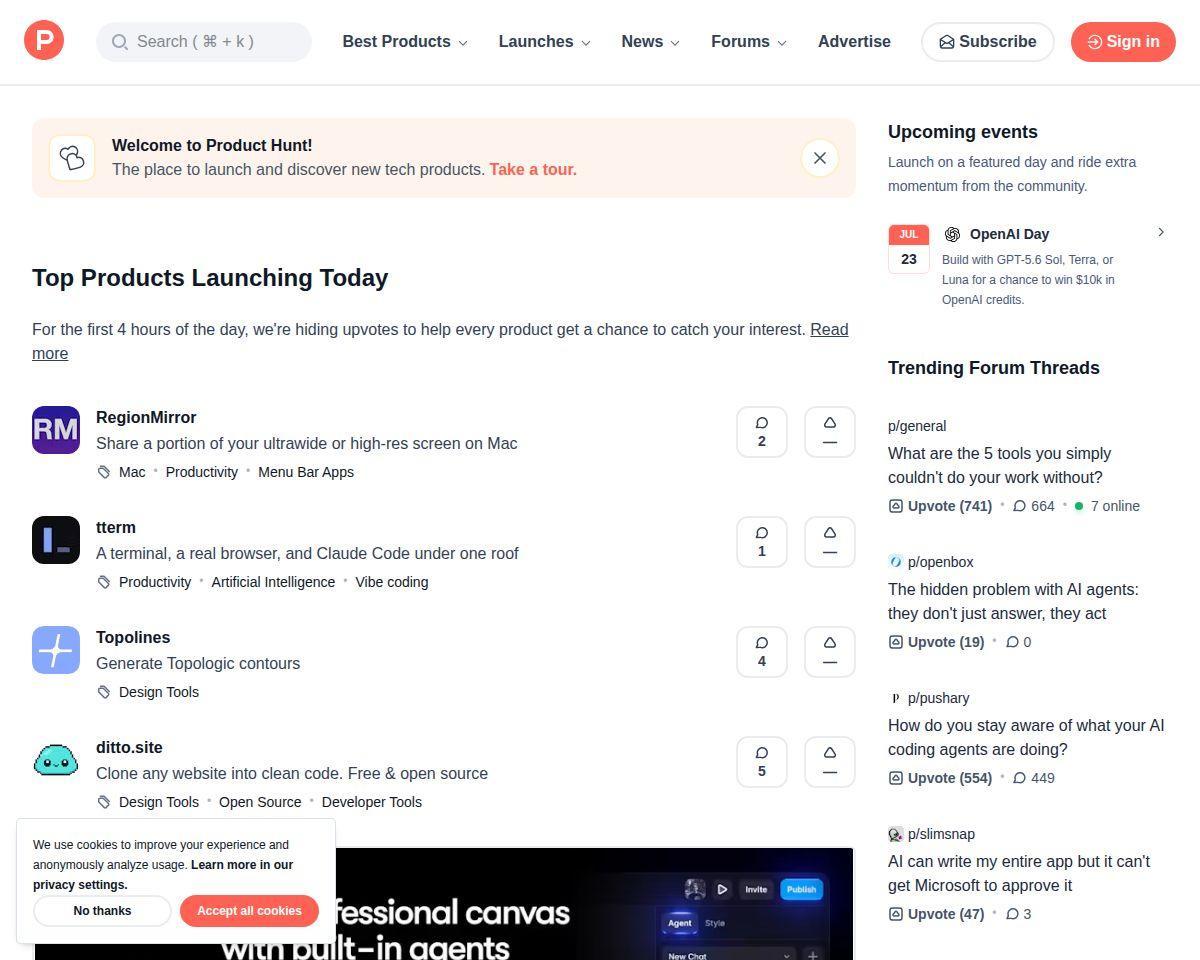The image size is (1200, 960).
Task: Open the hidden problem with AI agents thread
Action: [1013, 602]
